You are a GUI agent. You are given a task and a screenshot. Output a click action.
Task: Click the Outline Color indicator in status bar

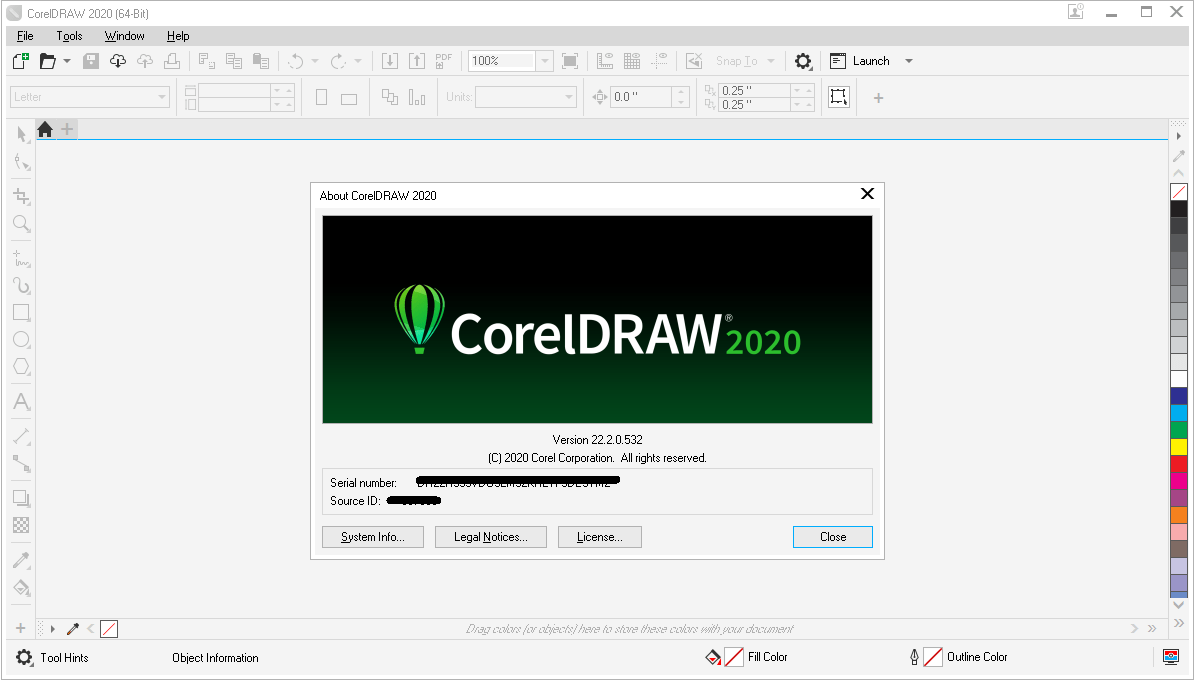tap(958, 656)
